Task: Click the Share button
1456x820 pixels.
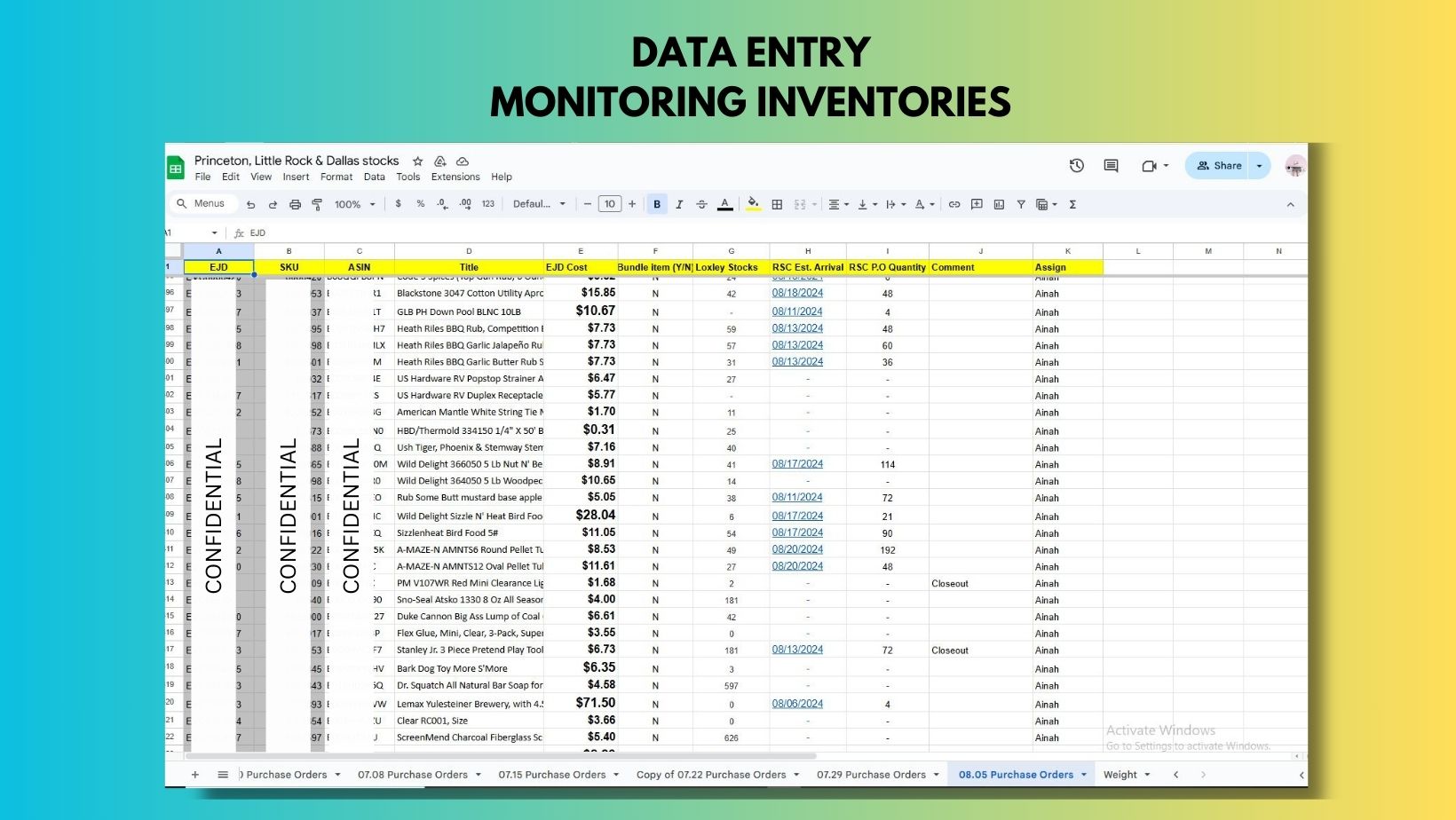Action: click(1218, 166)
